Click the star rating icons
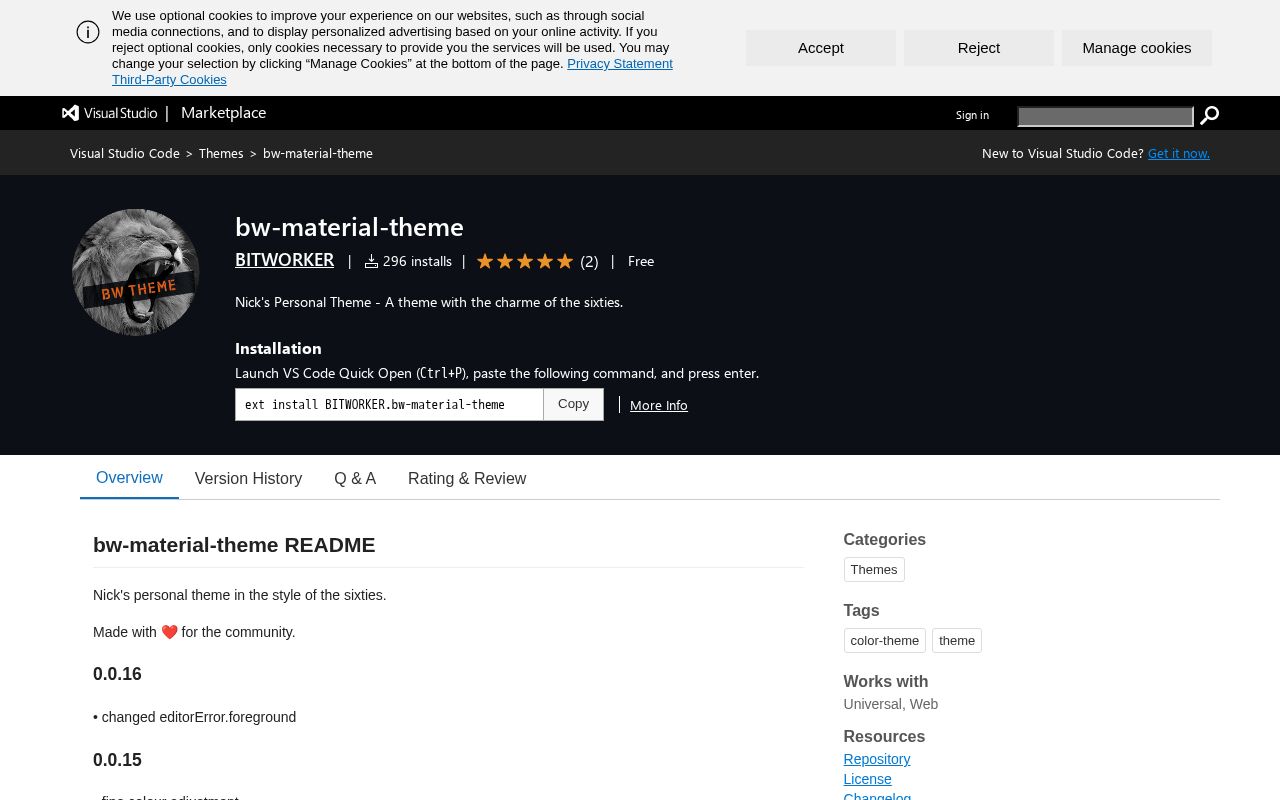 [x=525, y=261]
